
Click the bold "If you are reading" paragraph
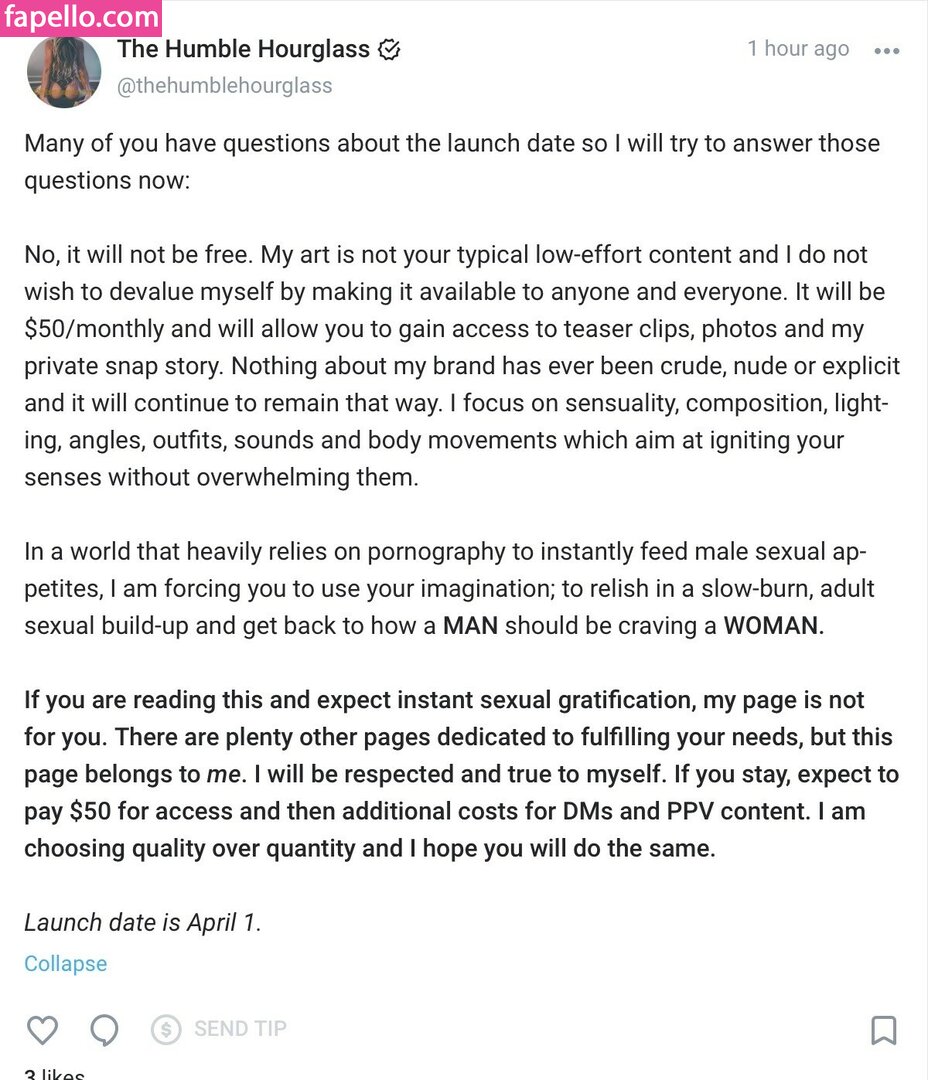[x=460, y=774]
